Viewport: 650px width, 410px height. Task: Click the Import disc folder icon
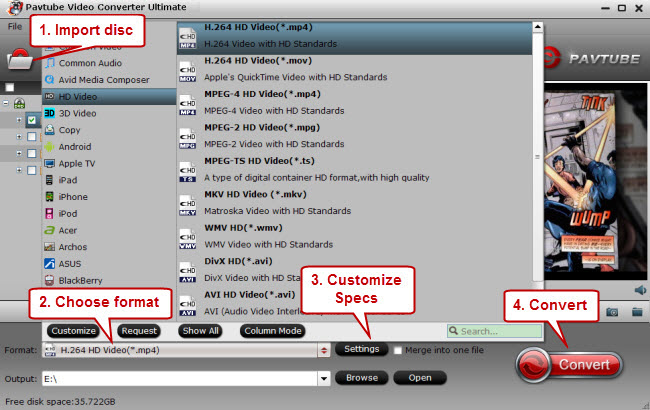19,59
